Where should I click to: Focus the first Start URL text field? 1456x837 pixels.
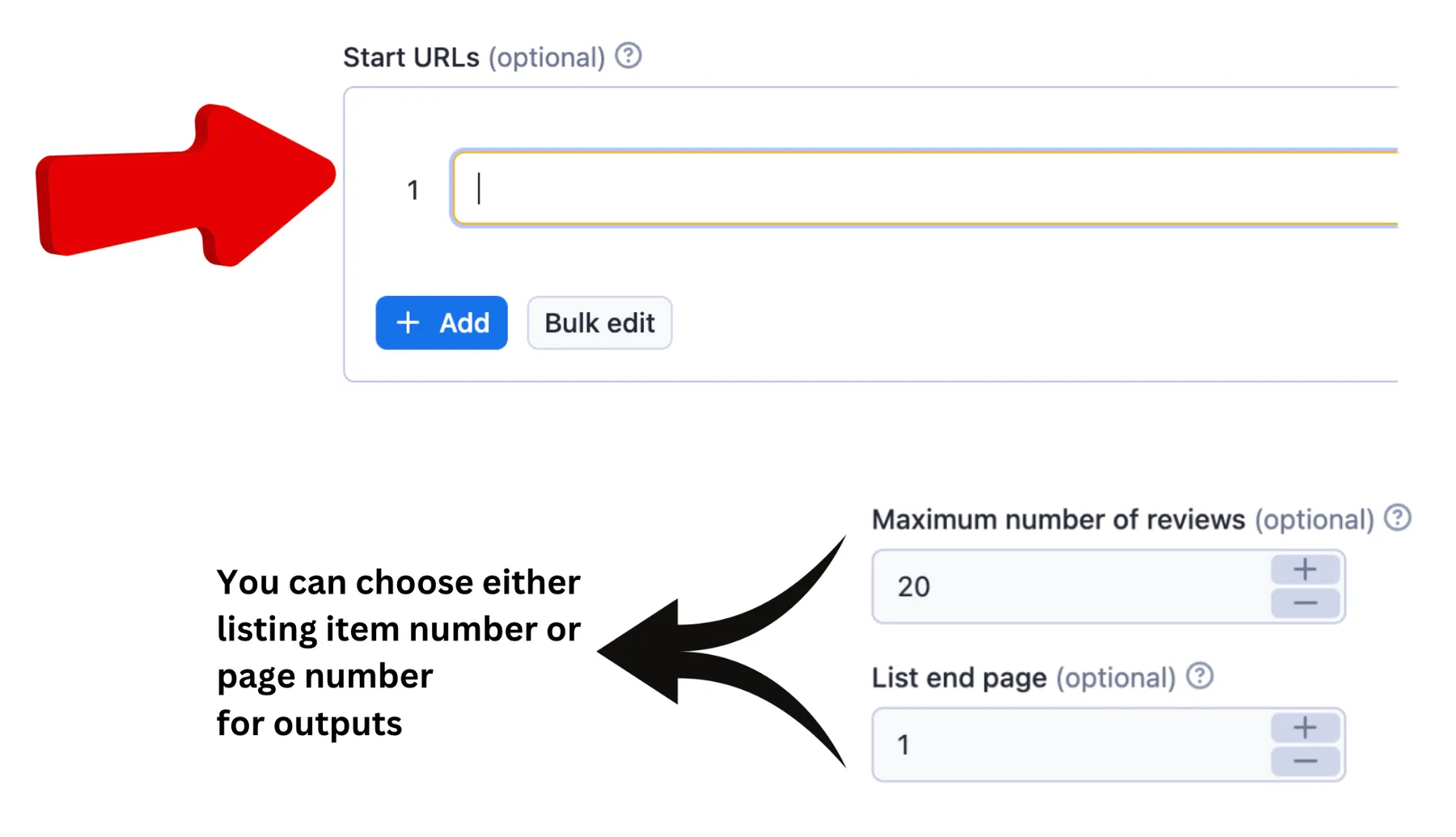[925, 188]
